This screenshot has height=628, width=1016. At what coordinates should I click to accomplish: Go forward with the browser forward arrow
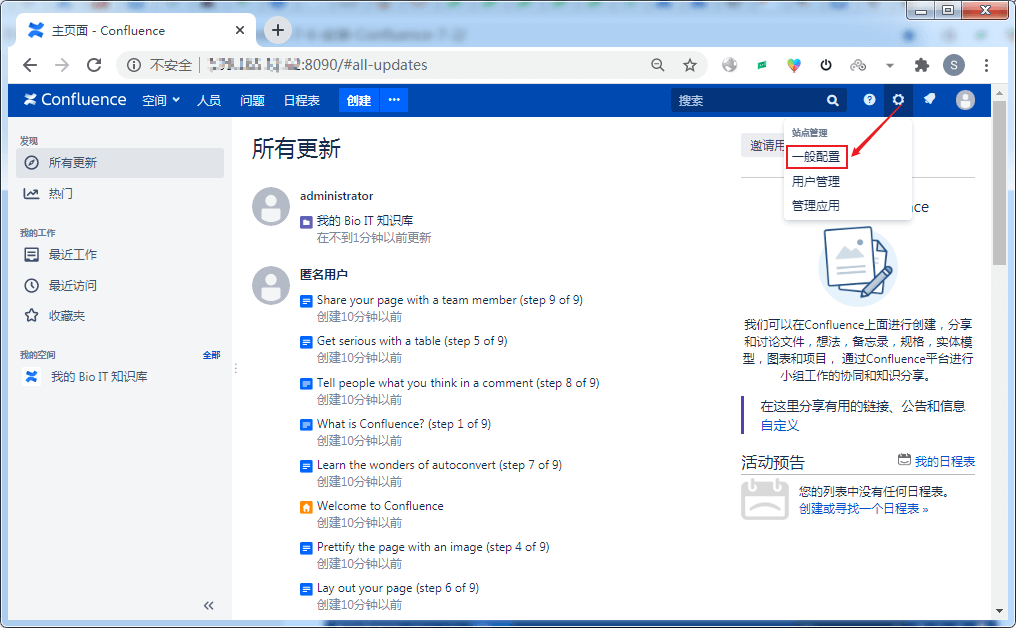click(x=62, y=65)
